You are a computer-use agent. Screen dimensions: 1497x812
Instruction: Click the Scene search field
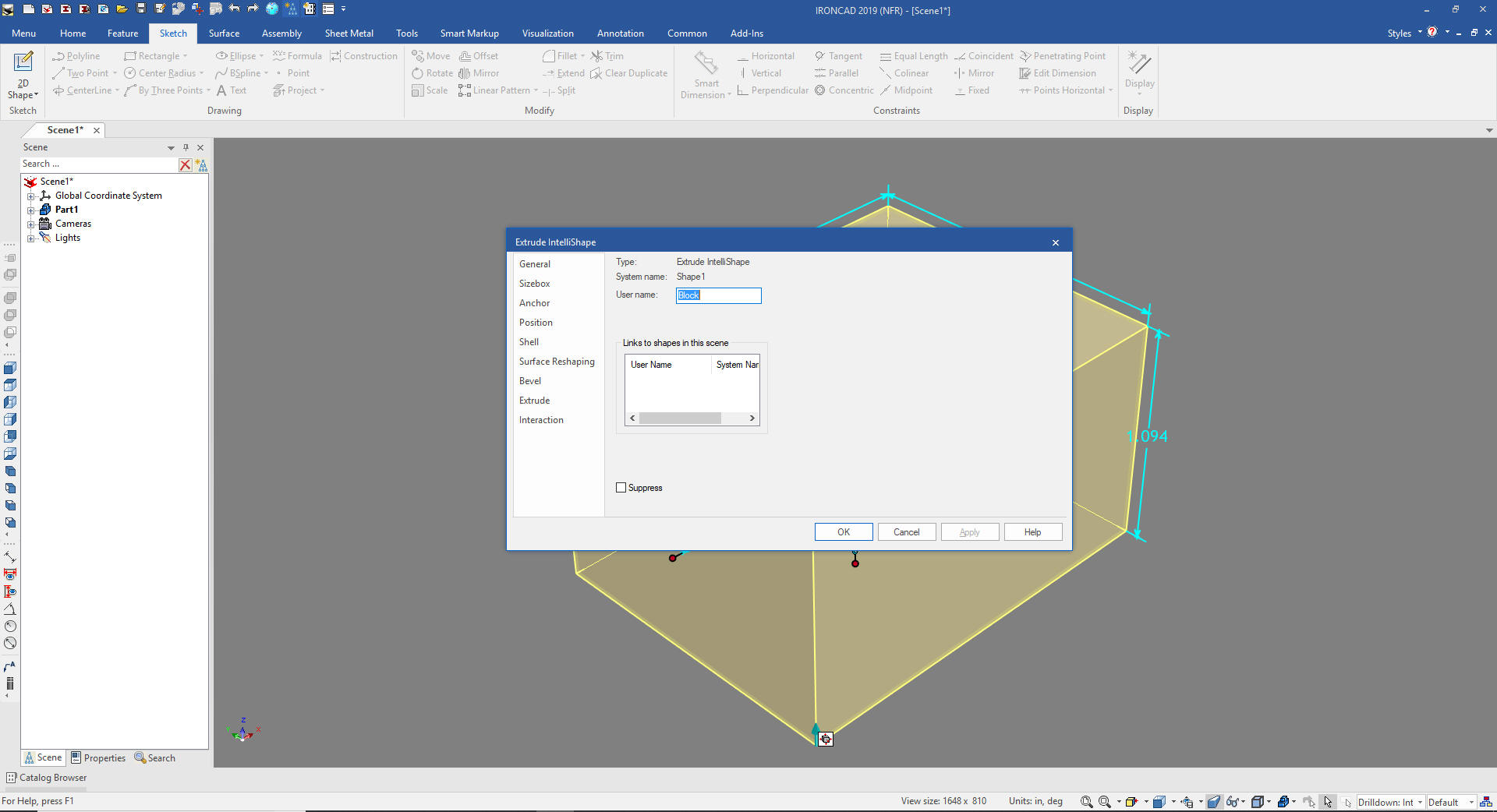pyautogui.click(x=99, y=164)
